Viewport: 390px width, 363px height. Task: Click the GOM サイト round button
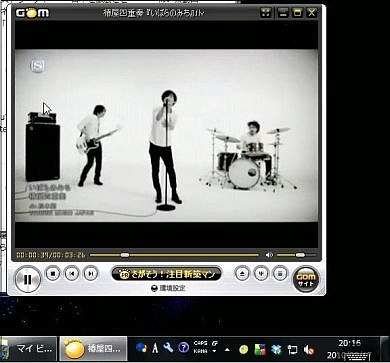pyautogui.click(x=306, y=280)
